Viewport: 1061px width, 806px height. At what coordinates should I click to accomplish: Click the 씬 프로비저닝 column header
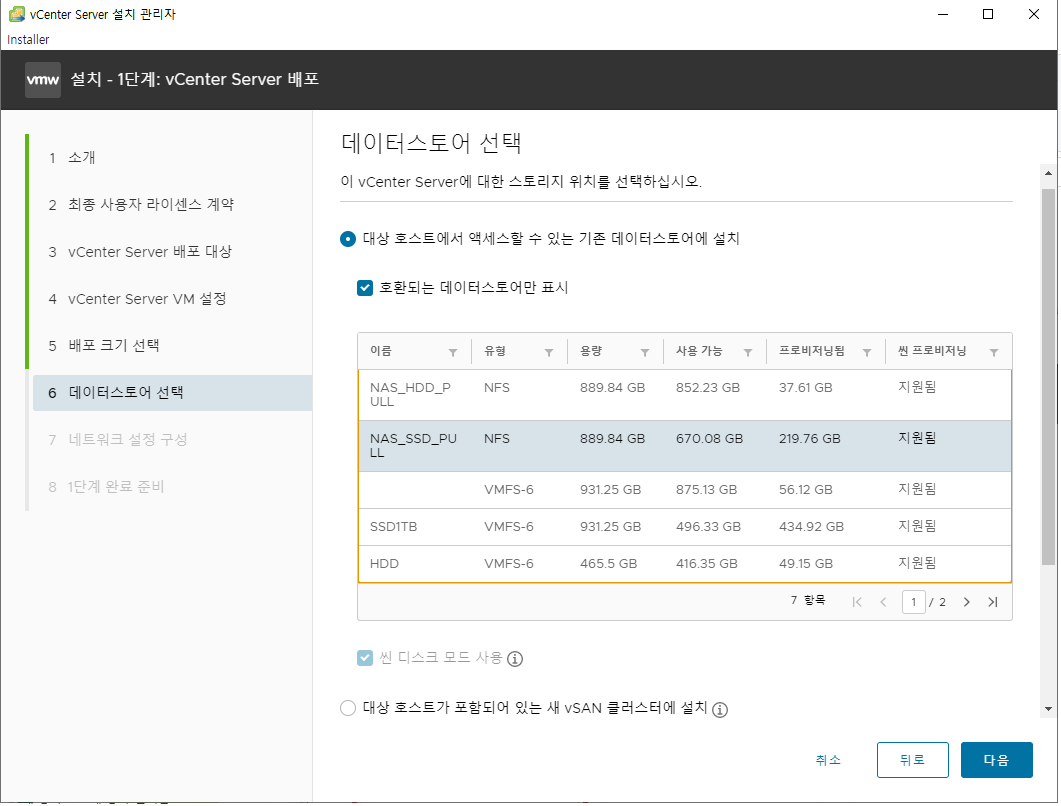pos(932,351)
